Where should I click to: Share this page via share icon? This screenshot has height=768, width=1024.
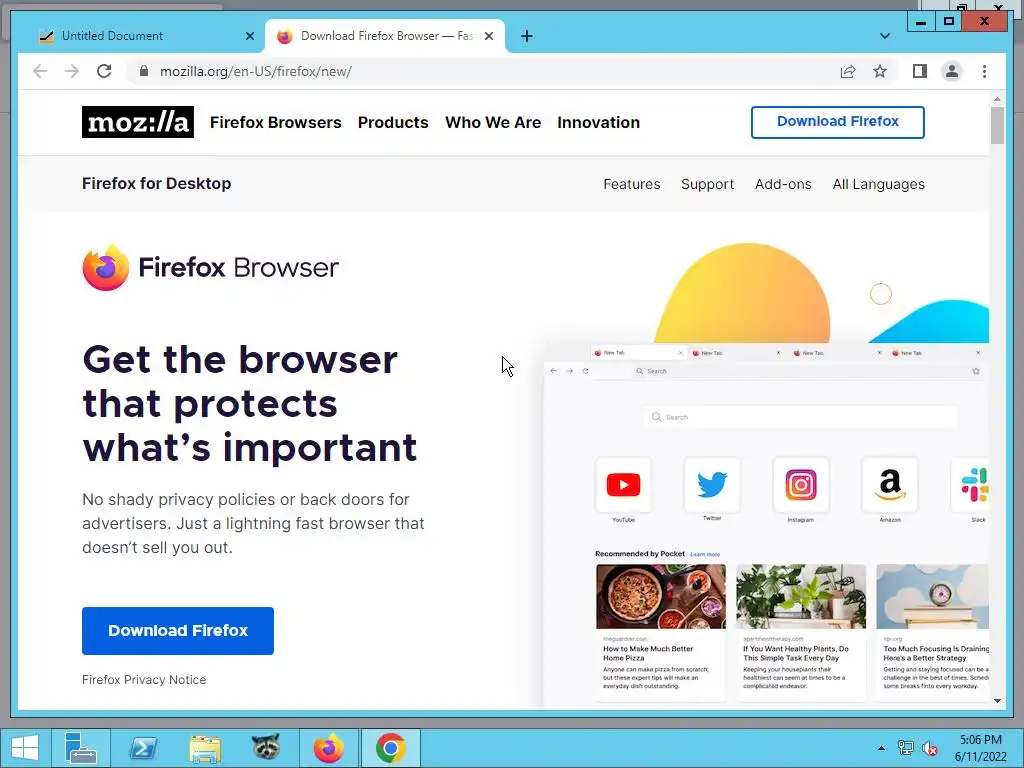(848, 71)
